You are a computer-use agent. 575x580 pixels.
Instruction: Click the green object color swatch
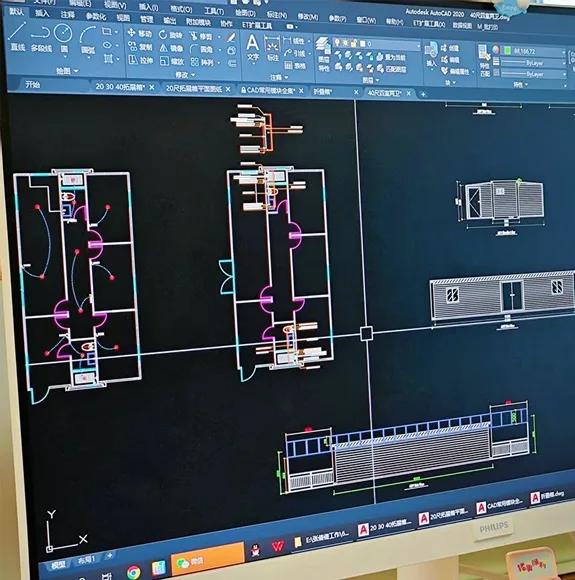pos(508,51)
